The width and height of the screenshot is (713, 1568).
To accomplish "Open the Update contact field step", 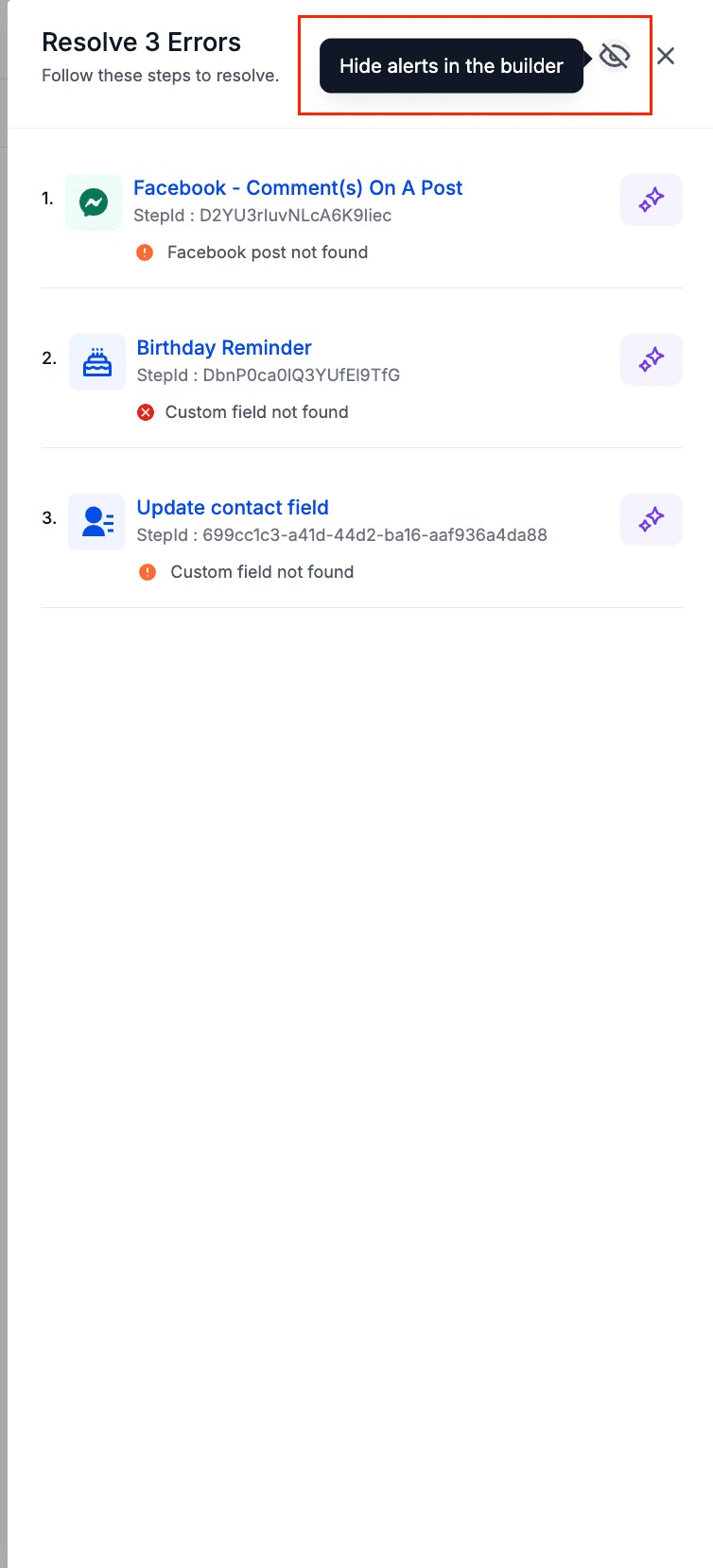I will pyautogui.click(x=233, y=507).
